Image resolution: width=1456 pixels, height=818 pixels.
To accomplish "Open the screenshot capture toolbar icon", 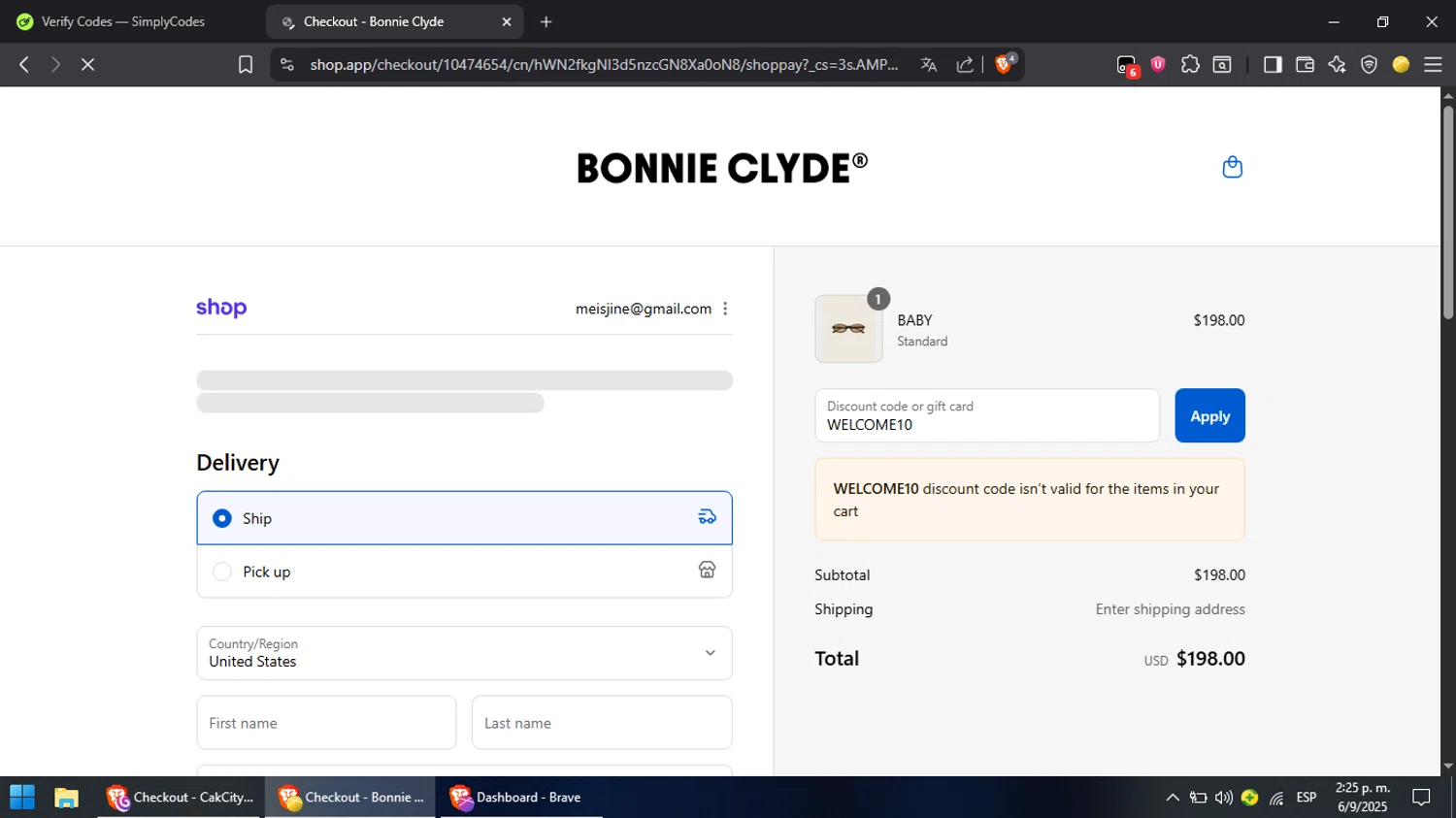I will pyautogui.click(x=1222, y=64).
